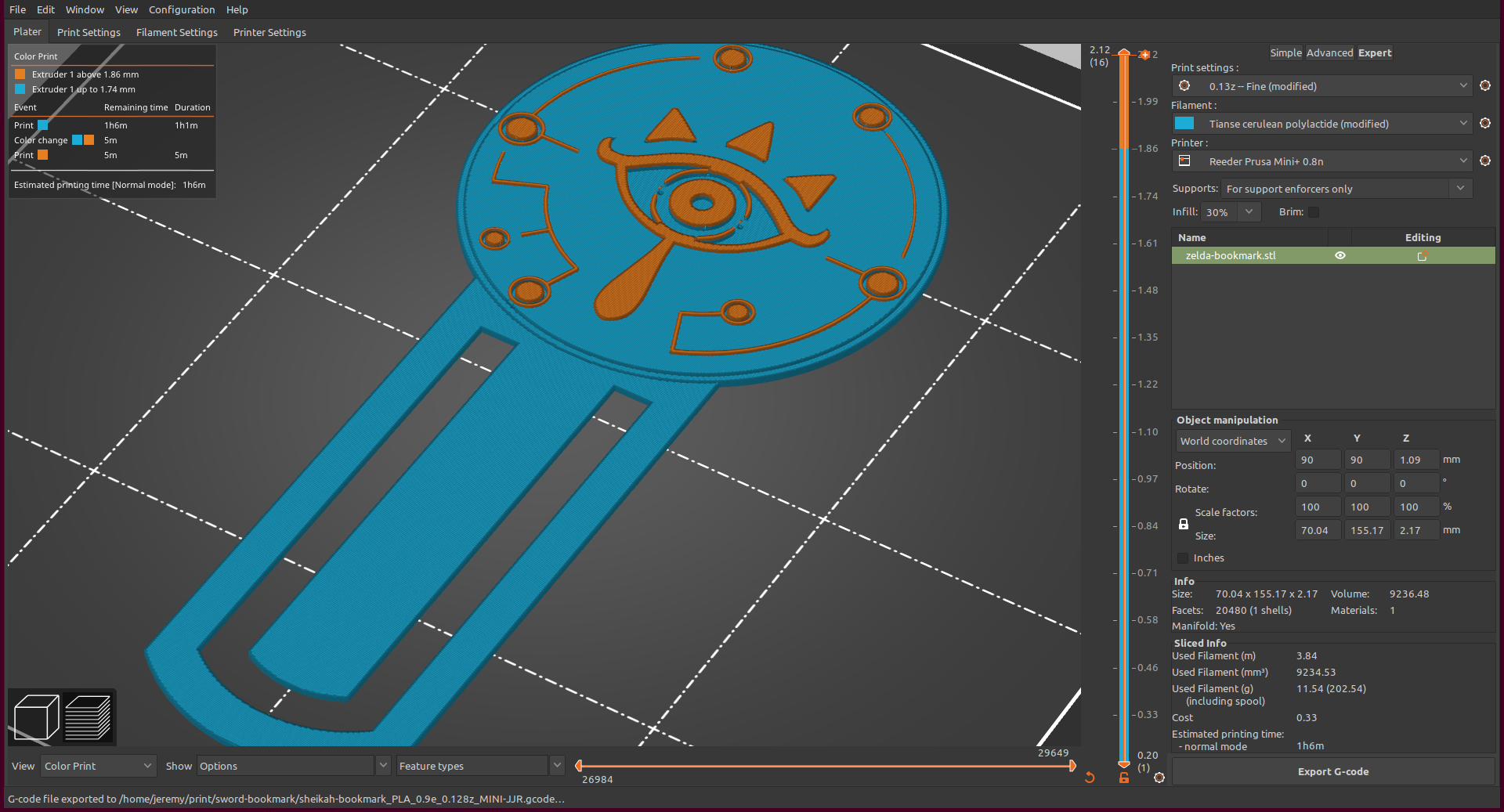Click the print settings preset cog icon
The width and height of the screenshot is (1504, 812).
point(1184,85)
